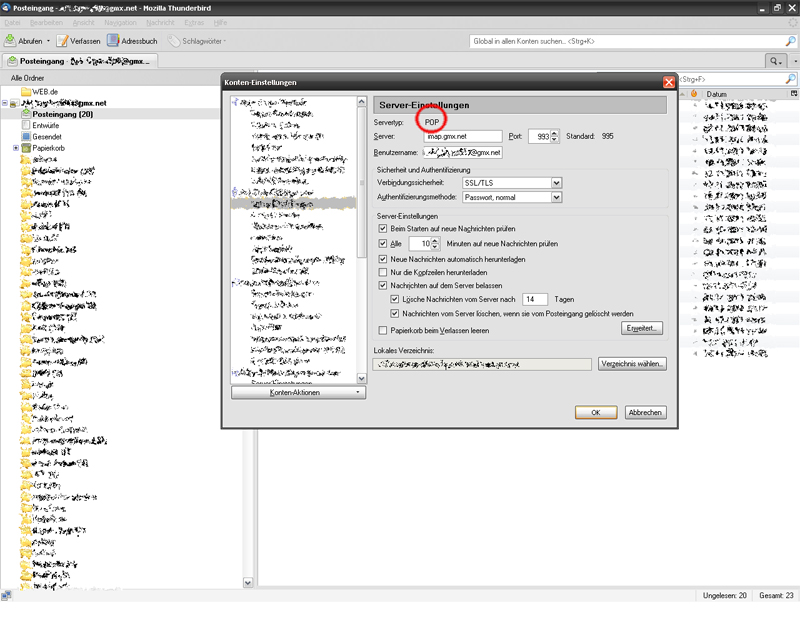Check 'Papierkorb beim Verlassen leeren'
The width and height of the screenshot is (800, 640).
click(x=383, y=330)
